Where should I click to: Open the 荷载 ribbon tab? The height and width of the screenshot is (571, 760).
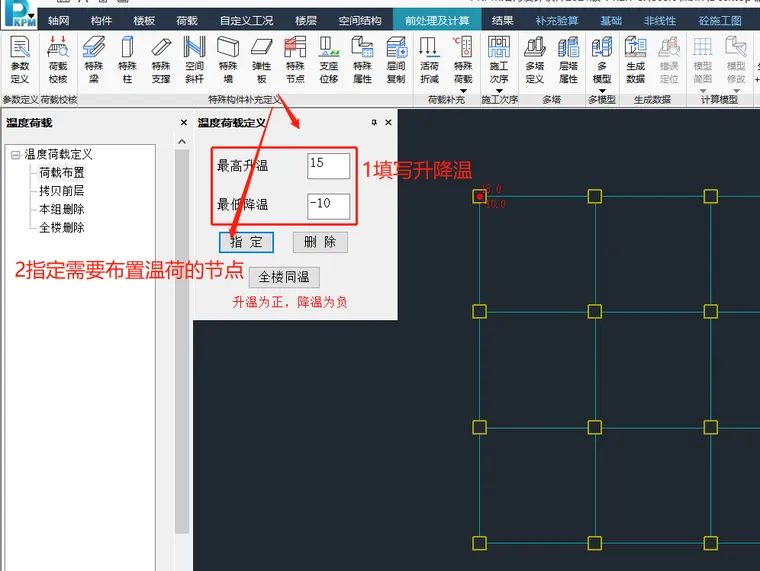click(187, 20)
